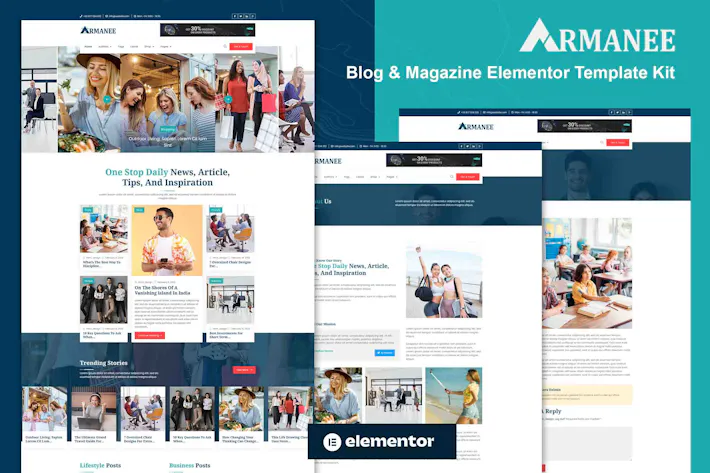Open hero title 'Outdoor Living: Sapien Lorem'
The height and width of the screenshot is (473, 710).
168,141
